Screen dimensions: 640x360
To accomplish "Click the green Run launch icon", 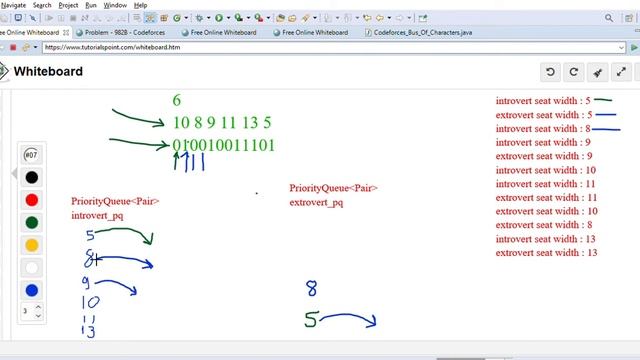I will coord(219,18).
